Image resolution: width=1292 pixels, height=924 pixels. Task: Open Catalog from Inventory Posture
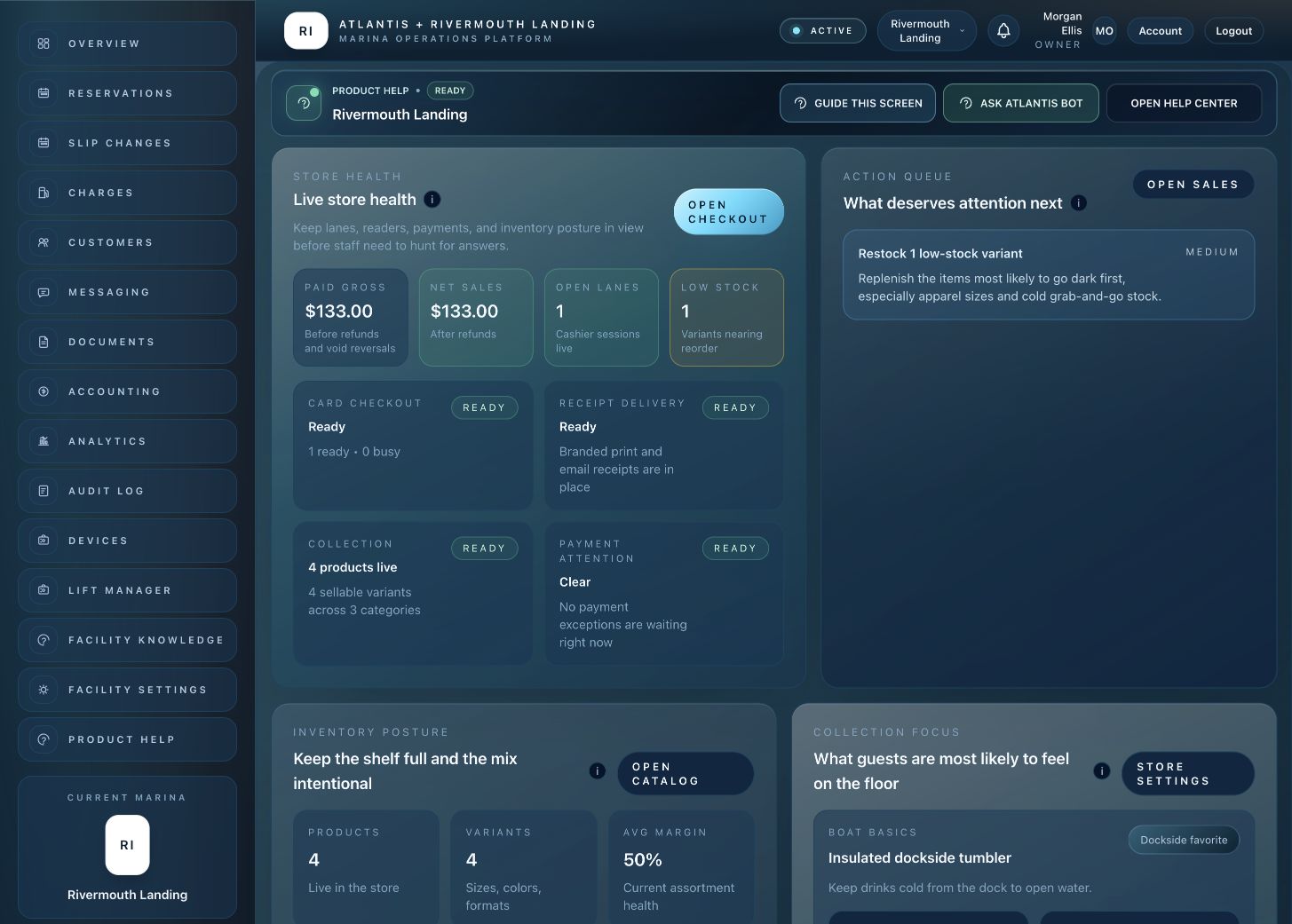(686, 774)
